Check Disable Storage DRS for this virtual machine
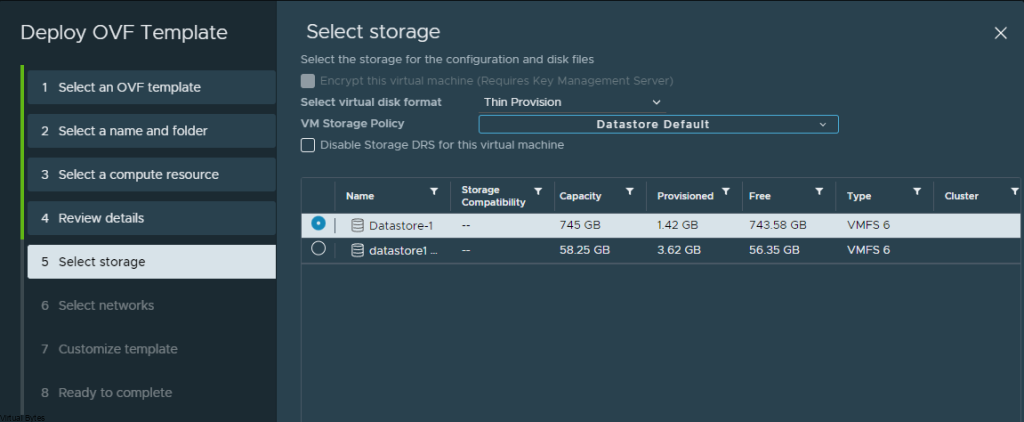The image size is (1024, 422). click(308, 145)
